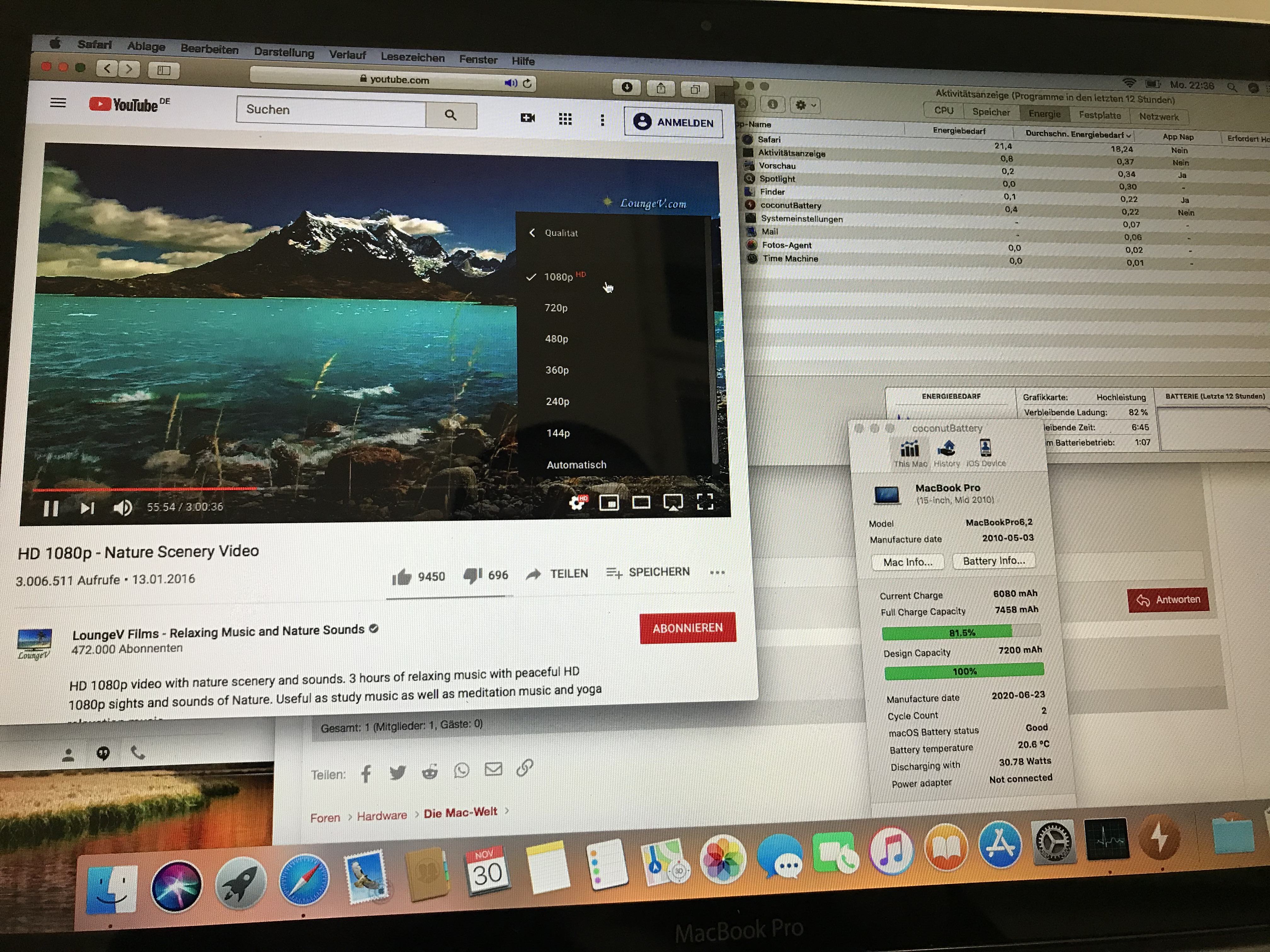Click the Antworten reply button
Screen dimensions: 1270x952
tap(1168, 600)
